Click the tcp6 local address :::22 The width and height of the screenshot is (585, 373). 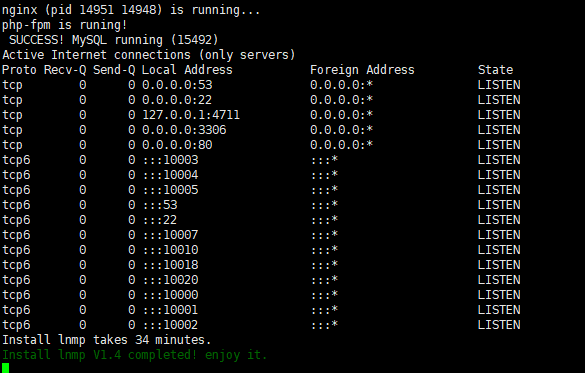click(160, 219)
